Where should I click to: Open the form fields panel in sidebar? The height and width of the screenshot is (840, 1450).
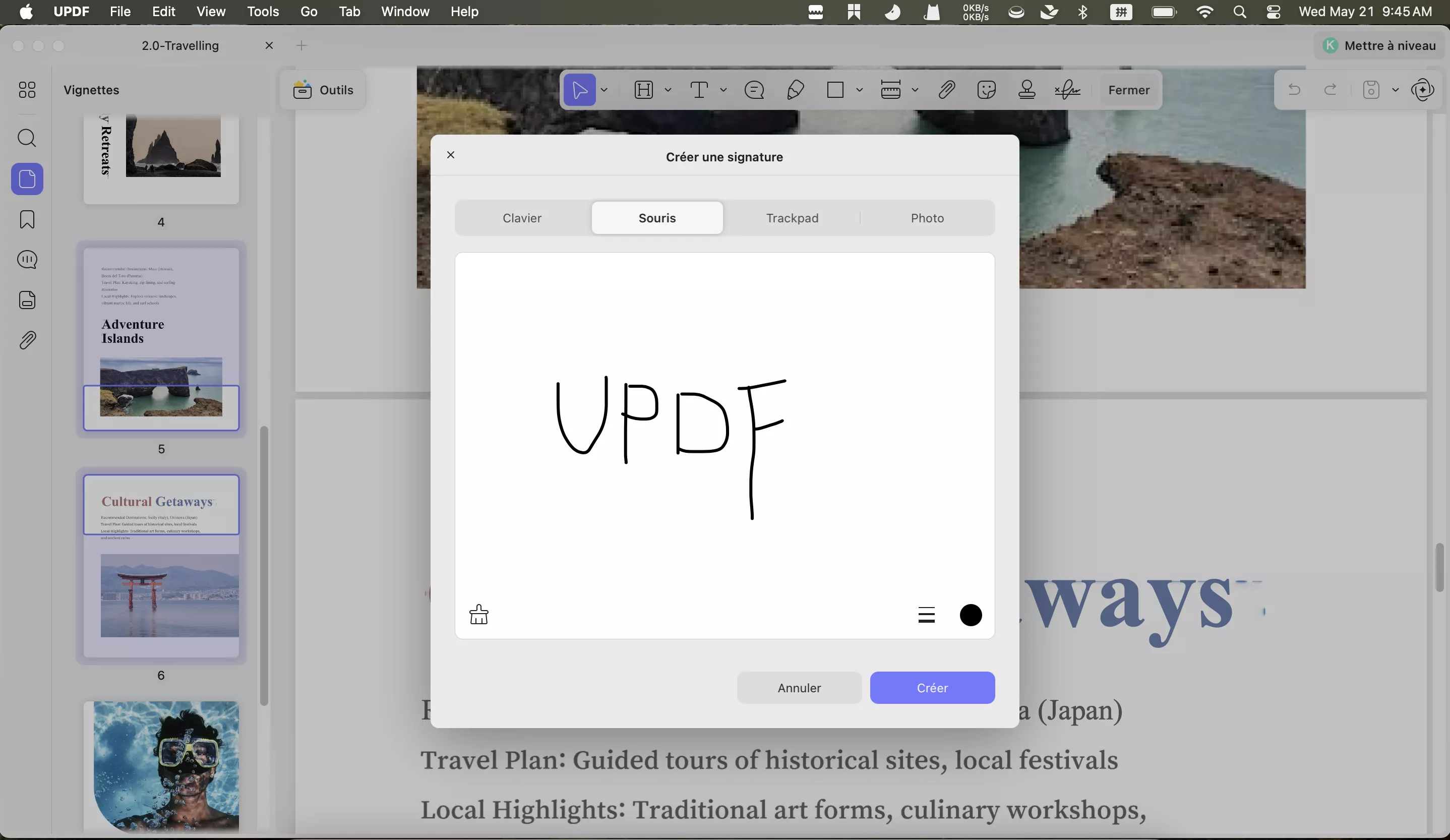pyautogui.click(x=27, y=300)
